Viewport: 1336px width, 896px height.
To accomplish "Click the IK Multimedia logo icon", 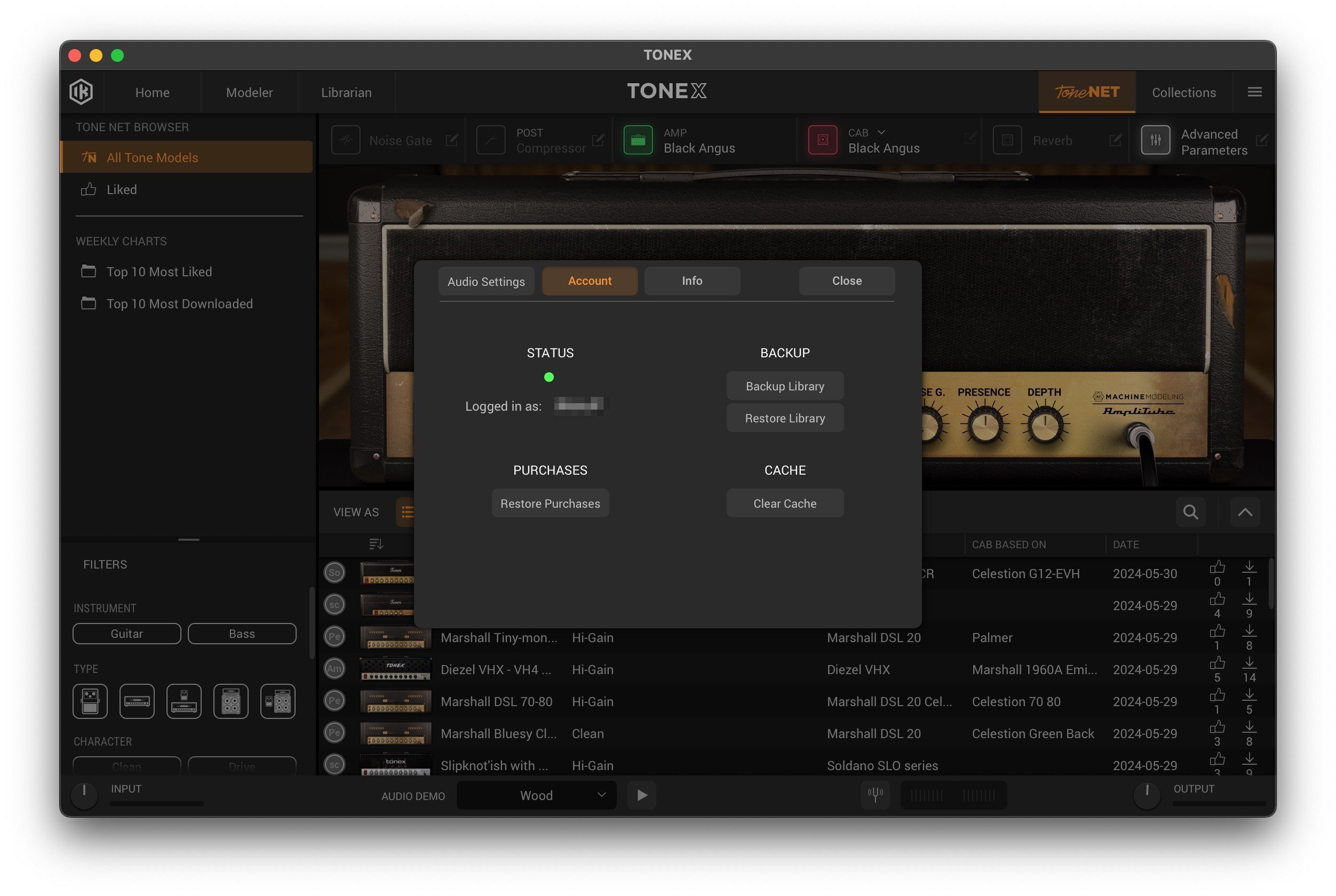I will coord(81,92).
